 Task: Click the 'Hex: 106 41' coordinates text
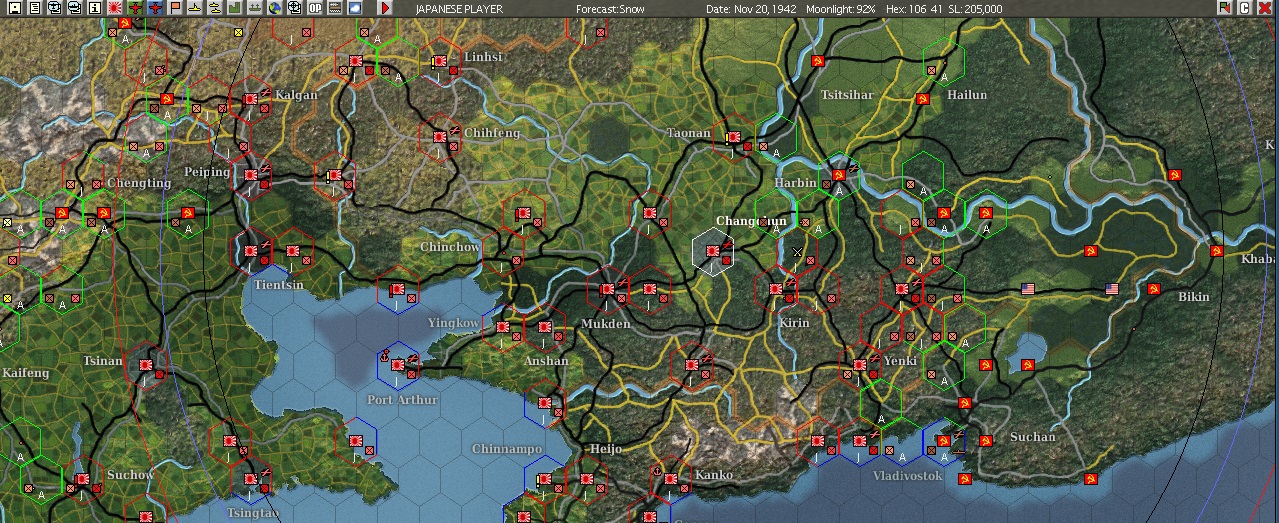coord(913,9)
